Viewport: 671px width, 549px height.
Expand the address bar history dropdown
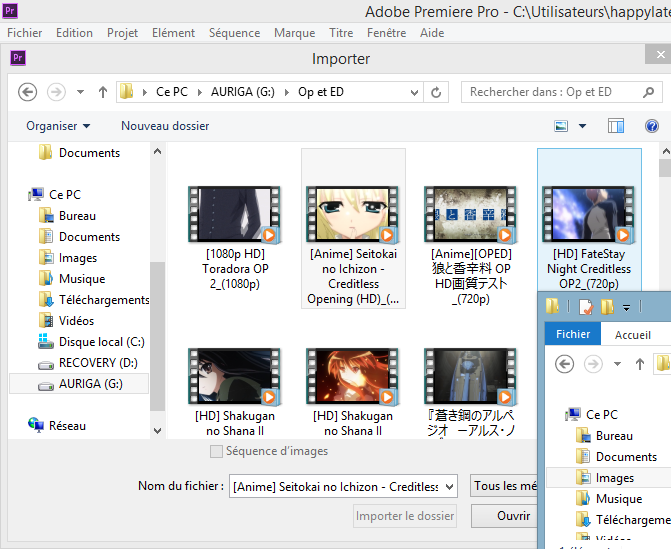coord(414,92)
